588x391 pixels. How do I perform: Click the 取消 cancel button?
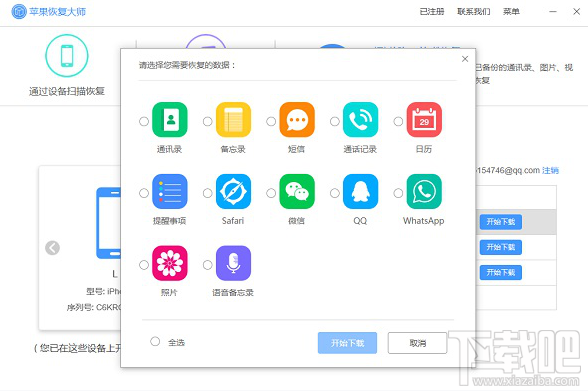click(417, 343)
